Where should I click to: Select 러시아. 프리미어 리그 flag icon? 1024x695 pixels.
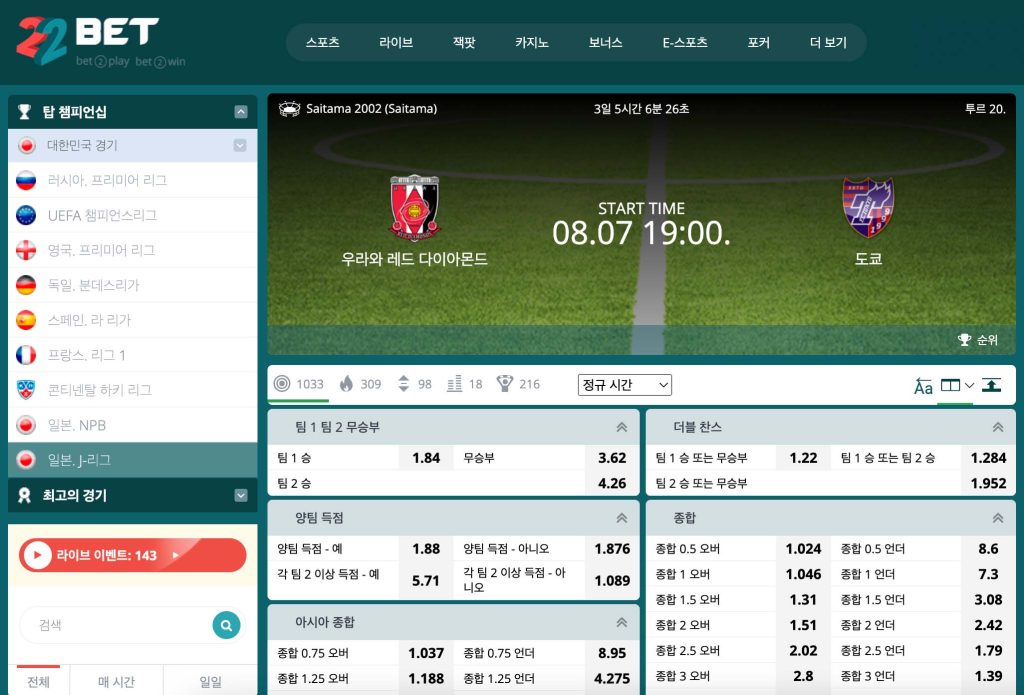pyautogui.click(x=26, y=180)
